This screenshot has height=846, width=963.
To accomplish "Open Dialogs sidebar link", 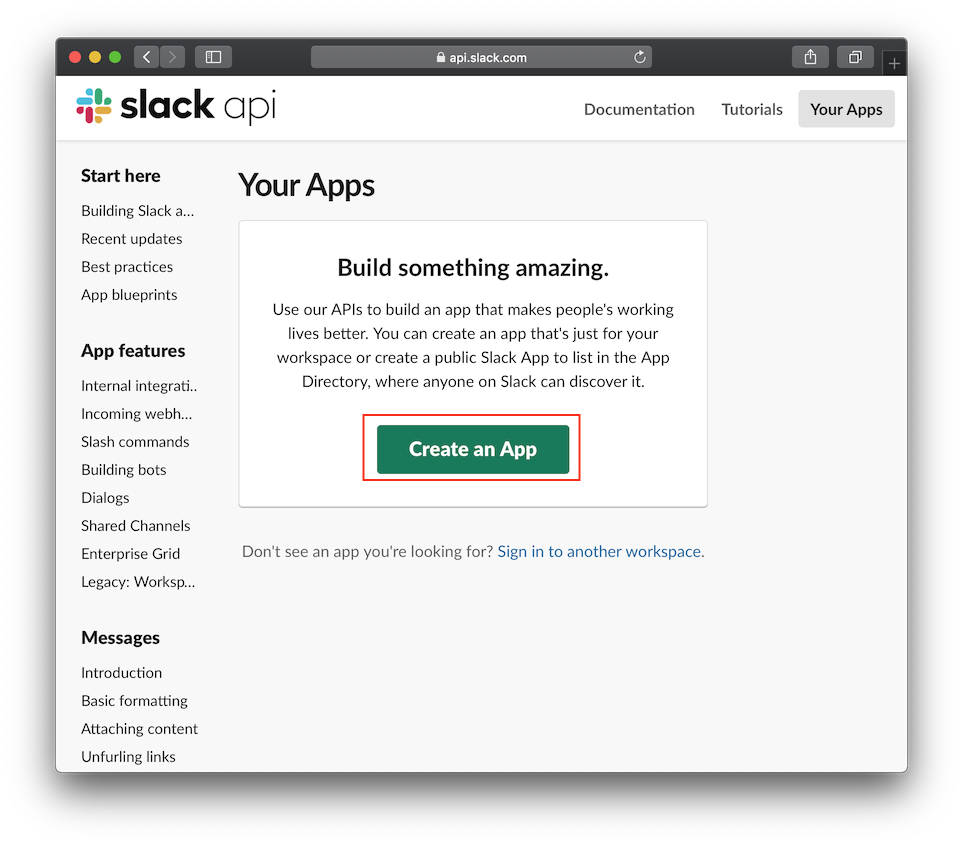I will tap(105, 498).
